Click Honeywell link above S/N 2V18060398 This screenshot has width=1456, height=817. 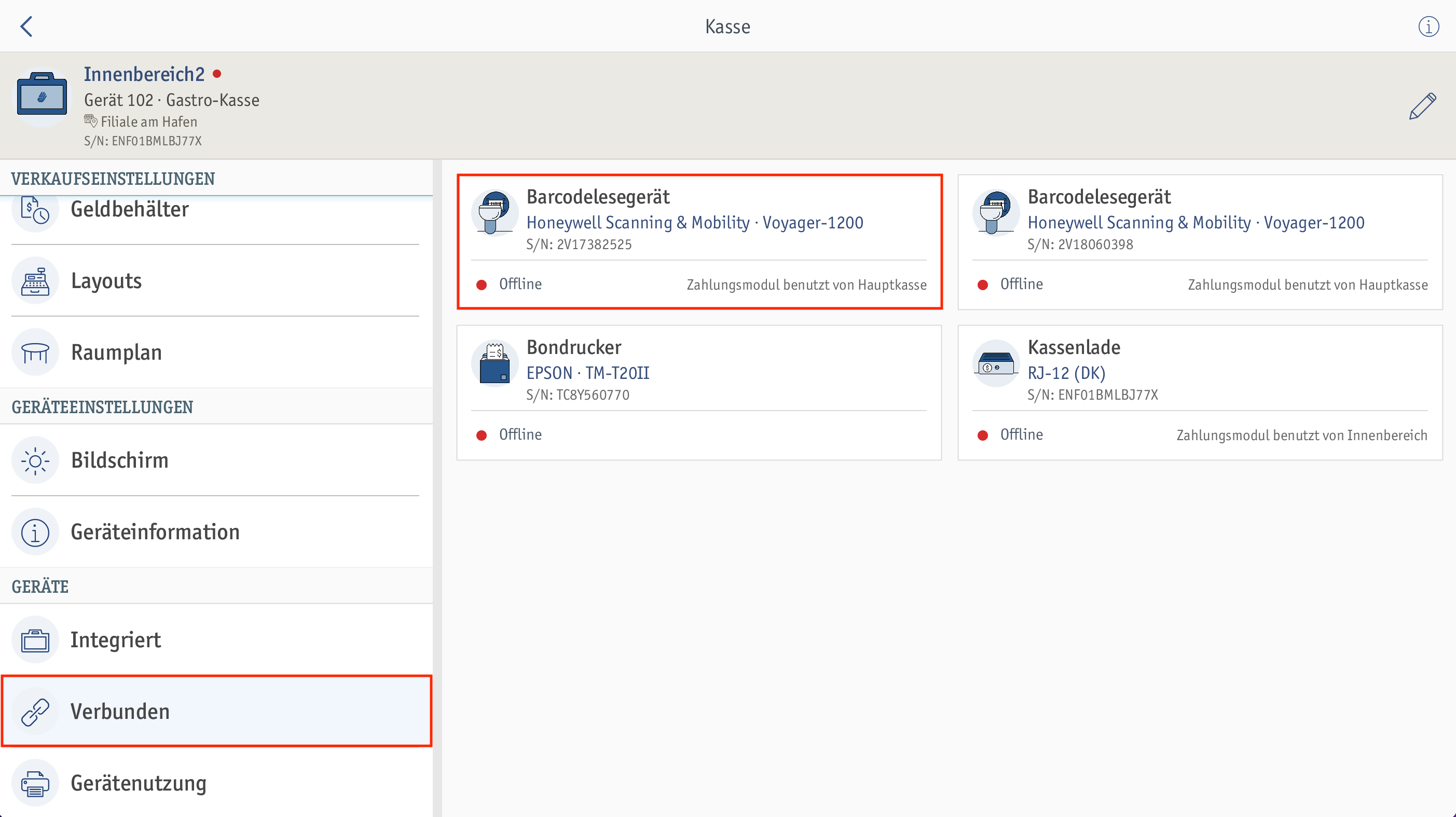(x=1196, y=223)
